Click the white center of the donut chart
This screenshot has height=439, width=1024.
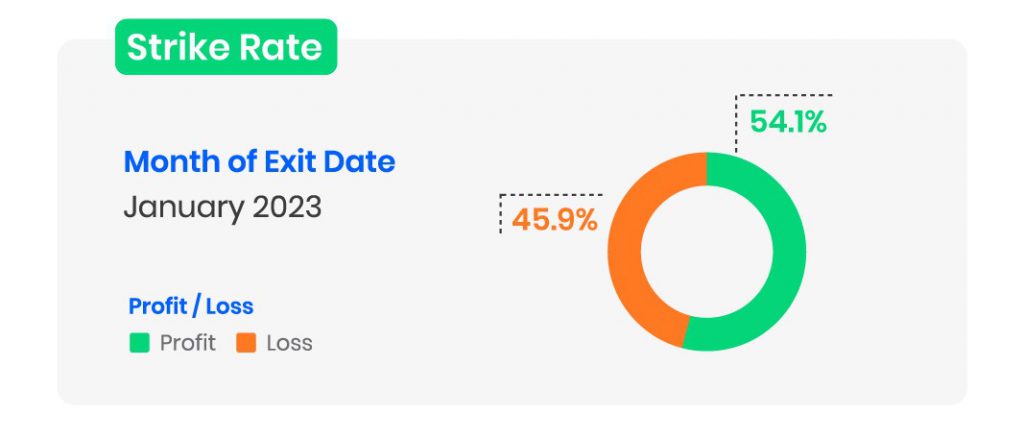(706, 251)
